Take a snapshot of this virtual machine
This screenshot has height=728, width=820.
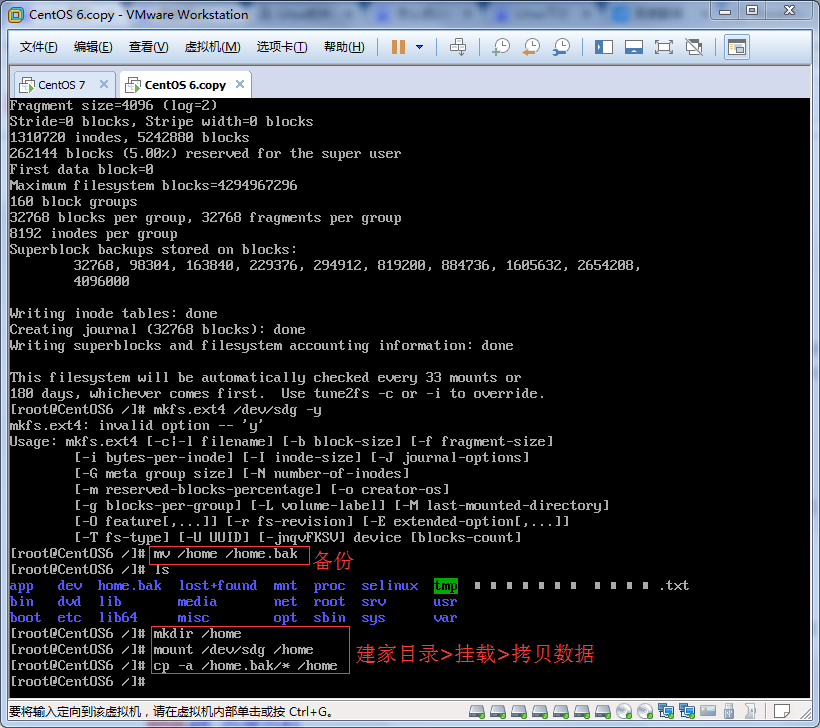point(500,47)
